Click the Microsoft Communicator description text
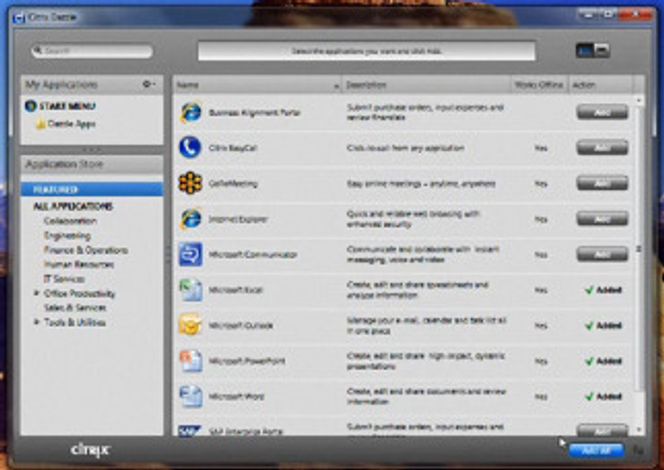The width and height of the screenshot is (664, 470). coord(423,254)
